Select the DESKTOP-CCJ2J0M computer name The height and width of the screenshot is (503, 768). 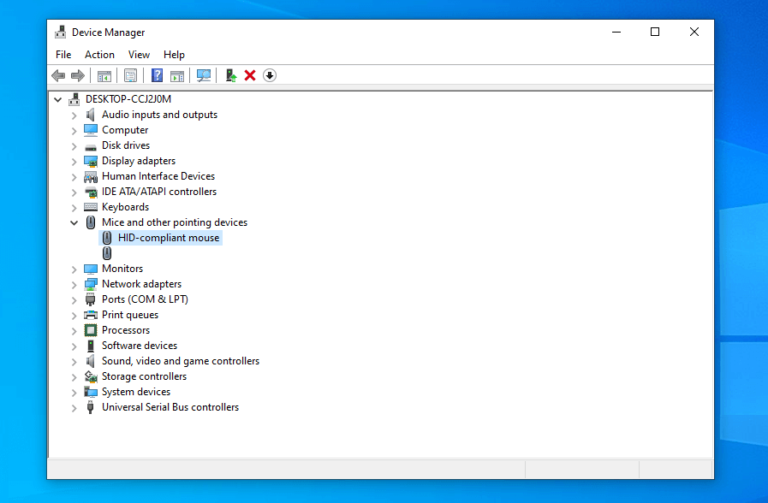pyautogui.click(x=128, y=99)
